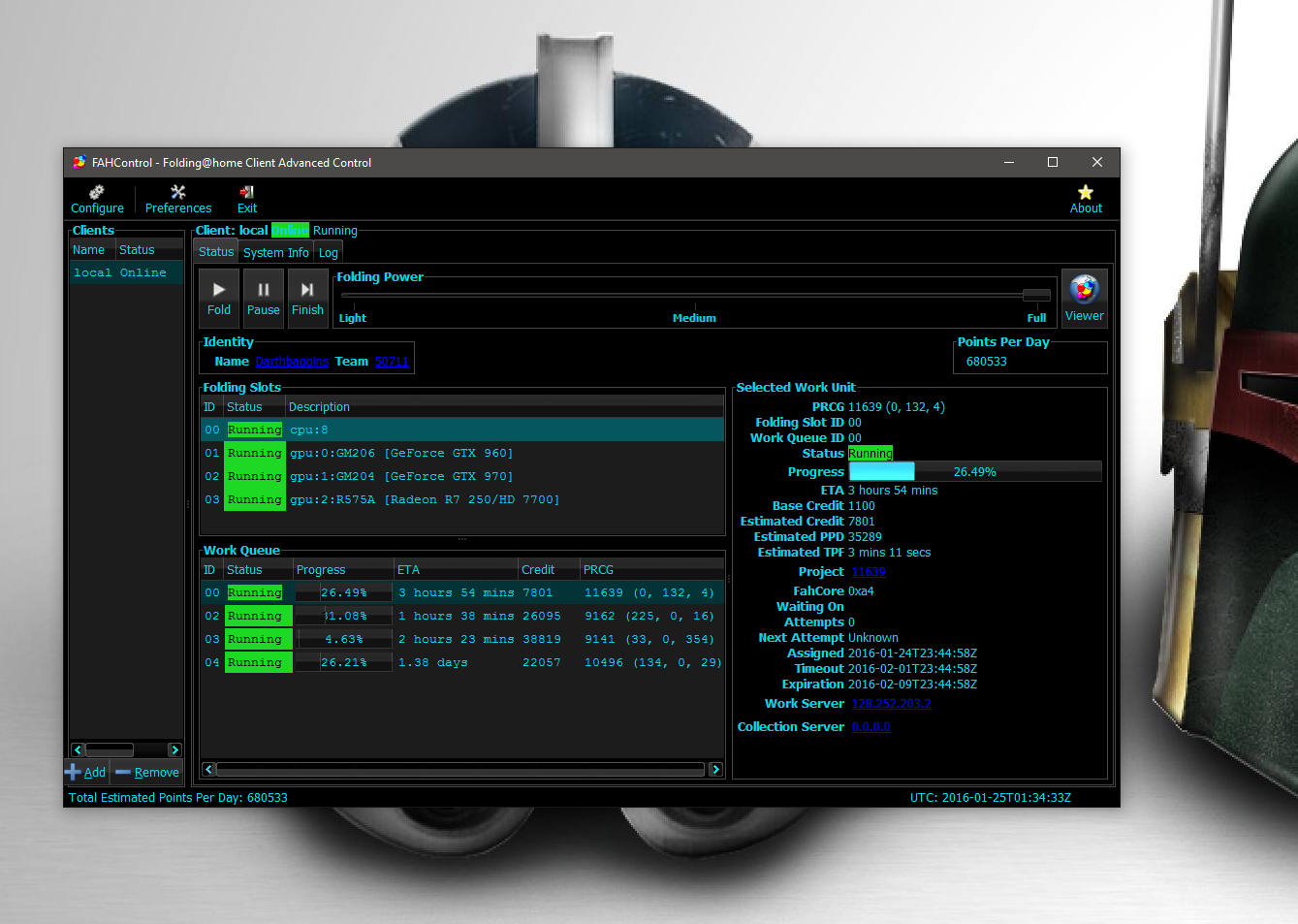Select folding slot 01 GeForce GTX 960
The height and width of the screenshot is (924, 1298).
(462, 453)
